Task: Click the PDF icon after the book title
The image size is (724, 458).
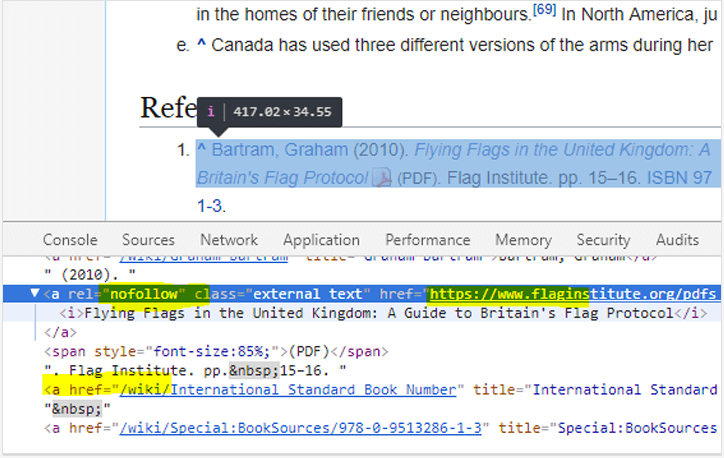Action: coord(381,179)
